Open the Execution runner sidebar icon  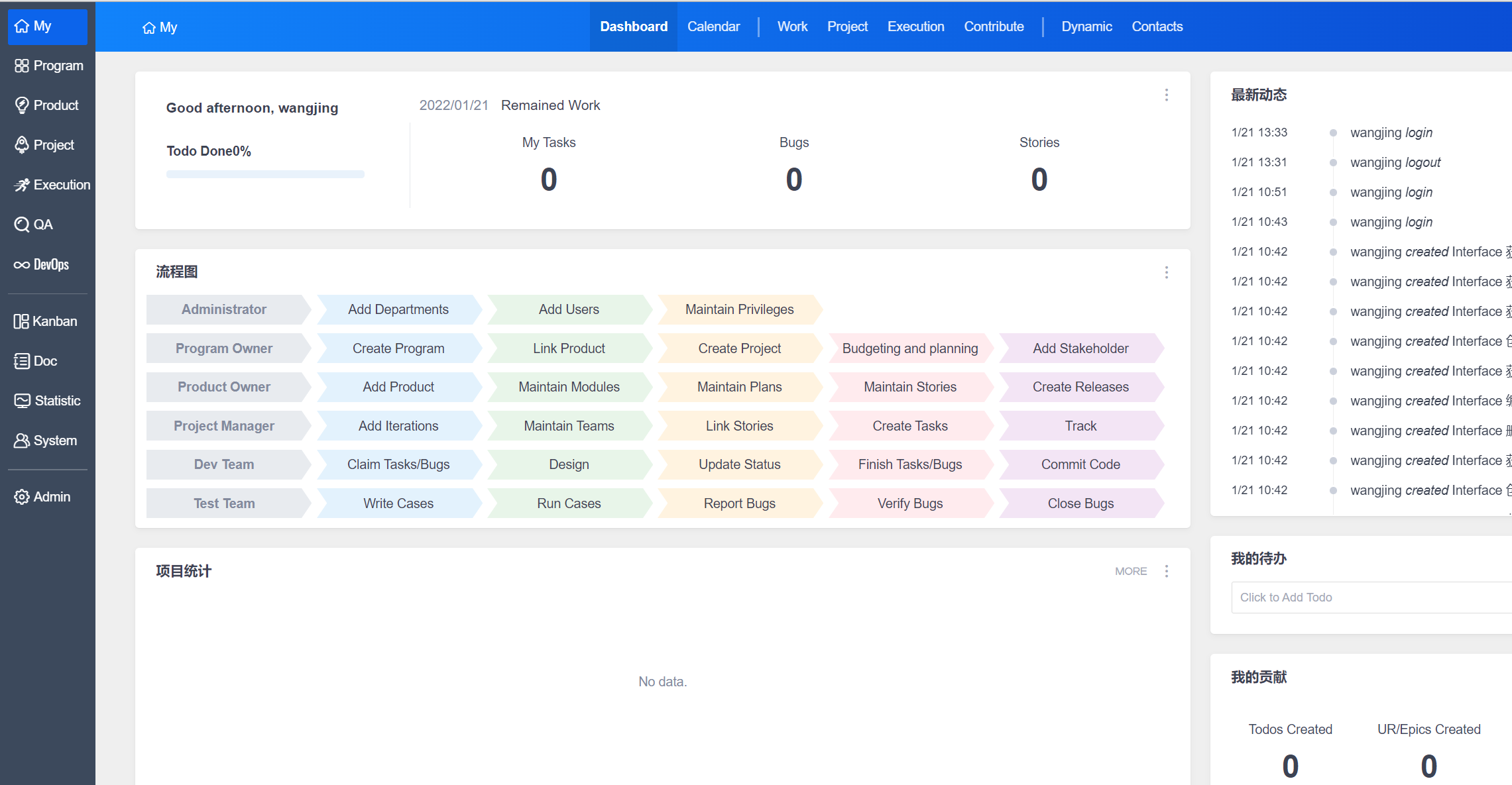pyautogui.click(x=22, y=185)
